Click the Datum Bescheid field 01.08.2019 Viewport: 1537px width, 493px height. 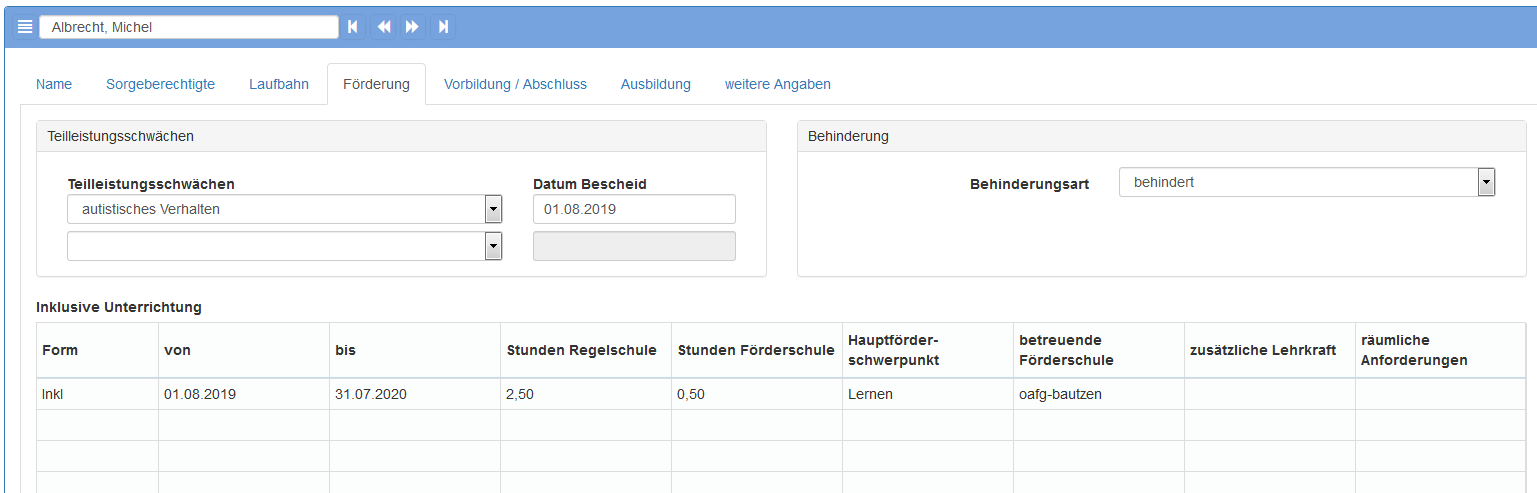point(634,209)
